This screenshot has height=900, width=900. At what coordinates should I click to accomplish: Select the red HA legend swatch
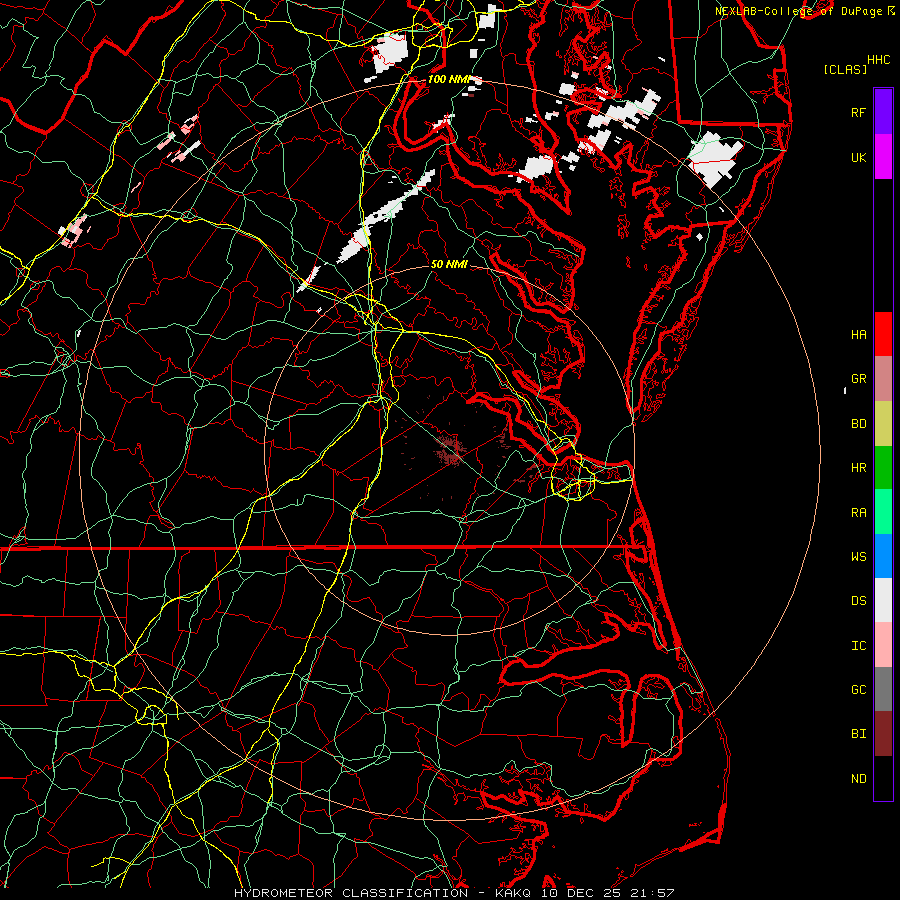pos(883,334)
